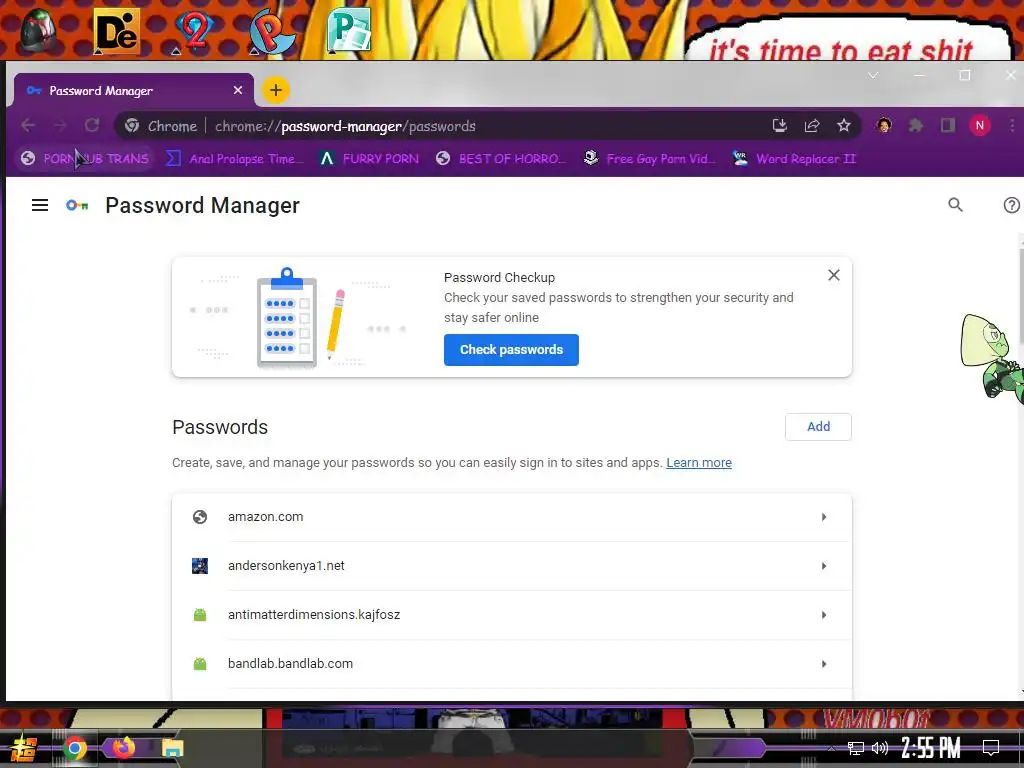1024x768 pixels.
Task: Open the Password Manager hamburger menu
Action: click(x=40, y=205)
